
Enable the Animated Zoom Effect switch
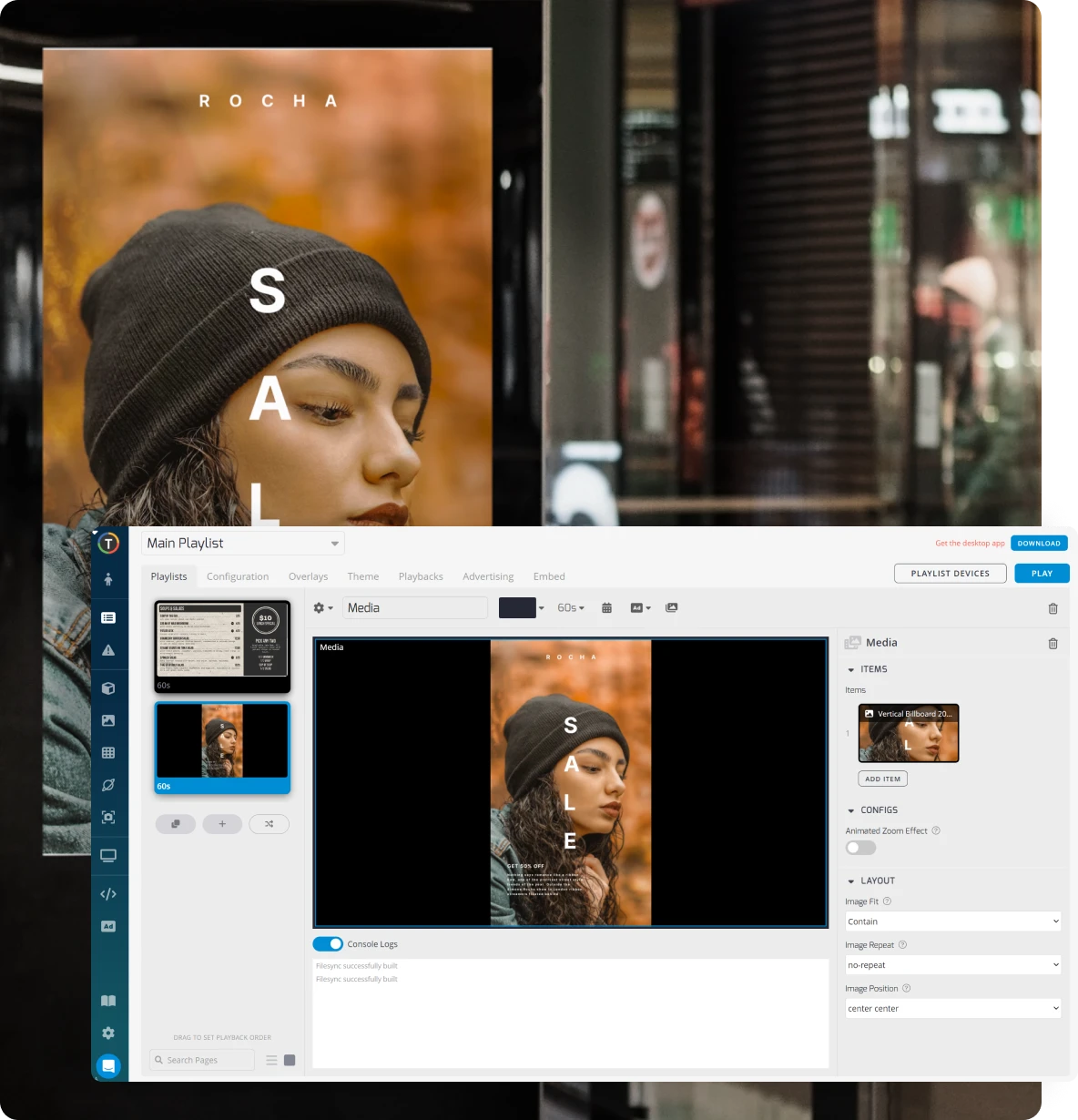860,848
